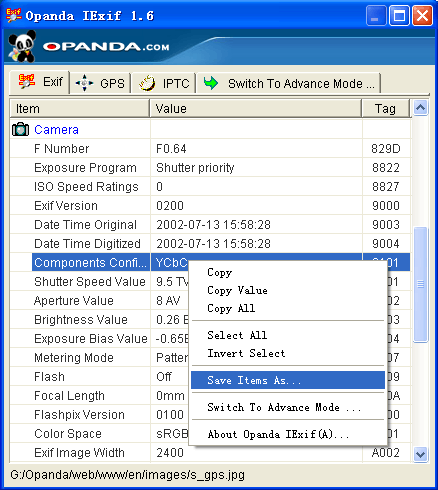
Task: Click the Item column header
Action: 79,109
